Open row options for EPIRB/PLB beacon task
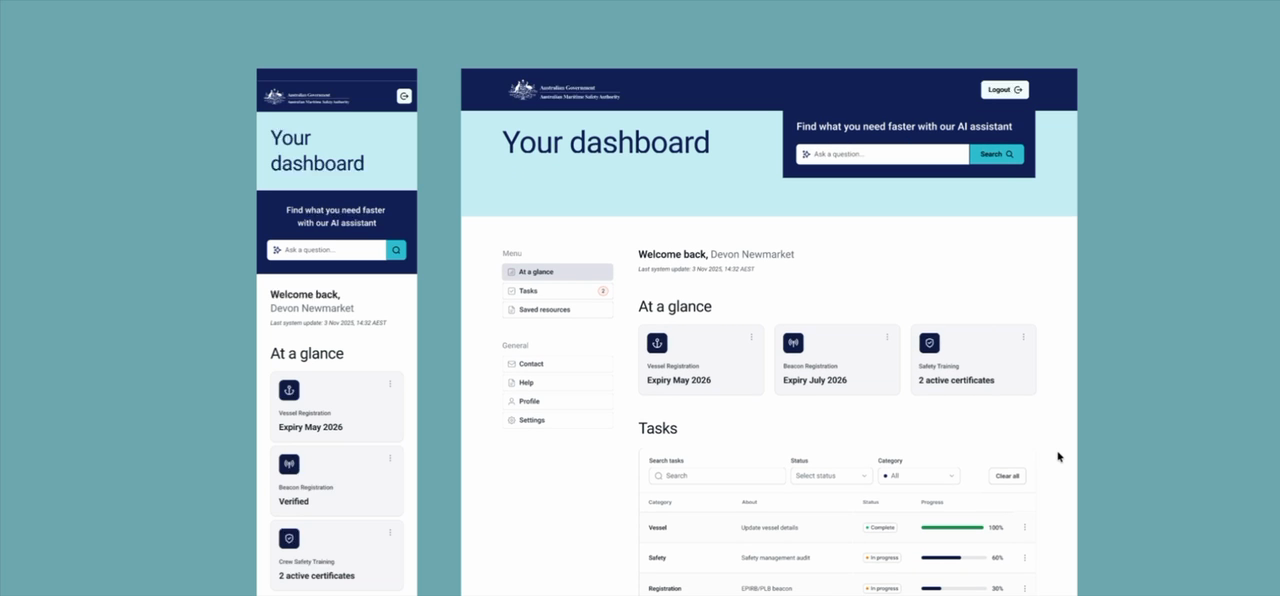Screen dimensions: 1280x596 click(x=1024, y=588)
